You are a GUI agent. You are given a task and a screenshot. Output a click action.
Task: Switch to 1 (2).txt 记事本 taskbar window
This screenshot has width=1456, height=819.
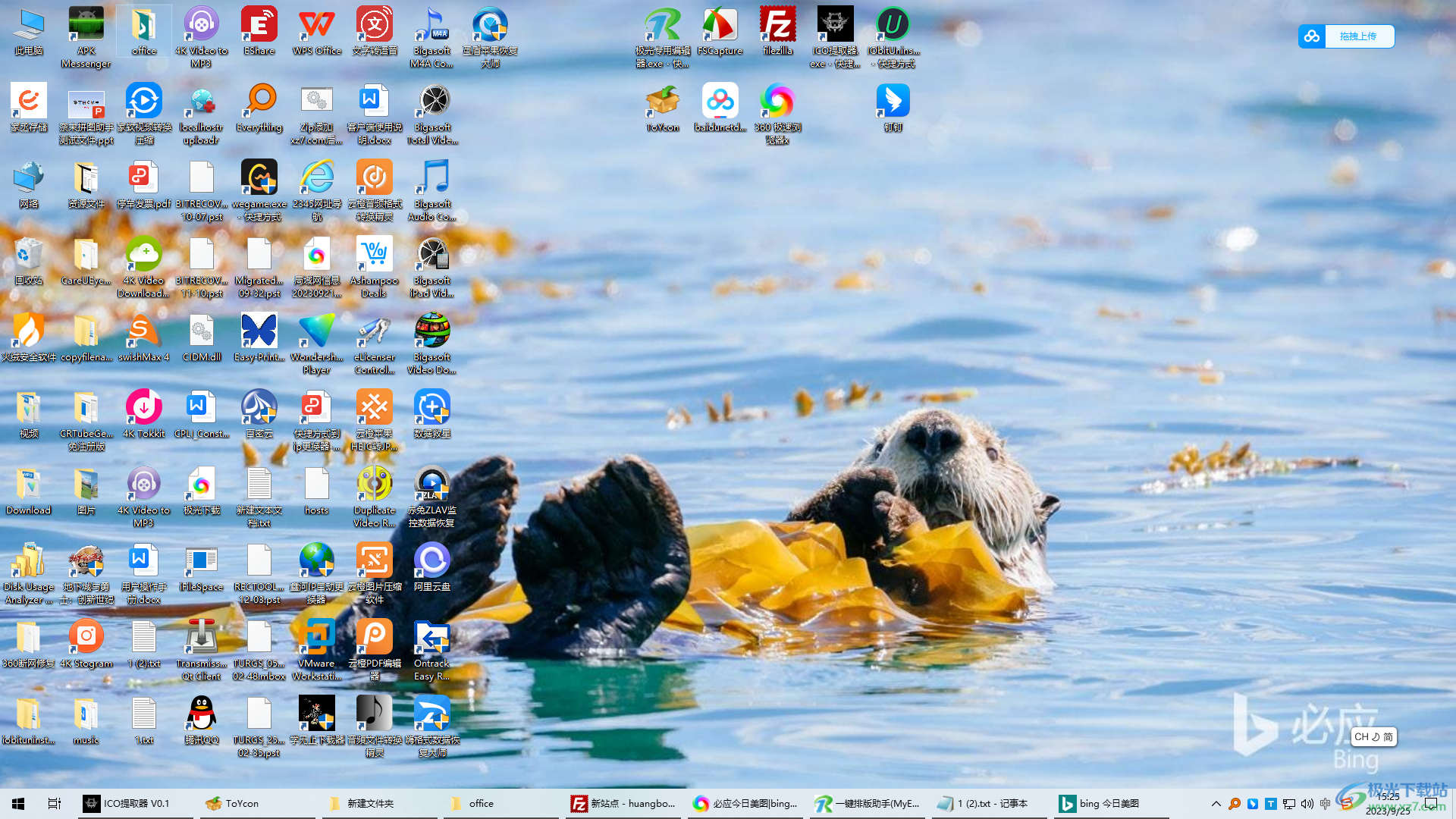point(990,803)
